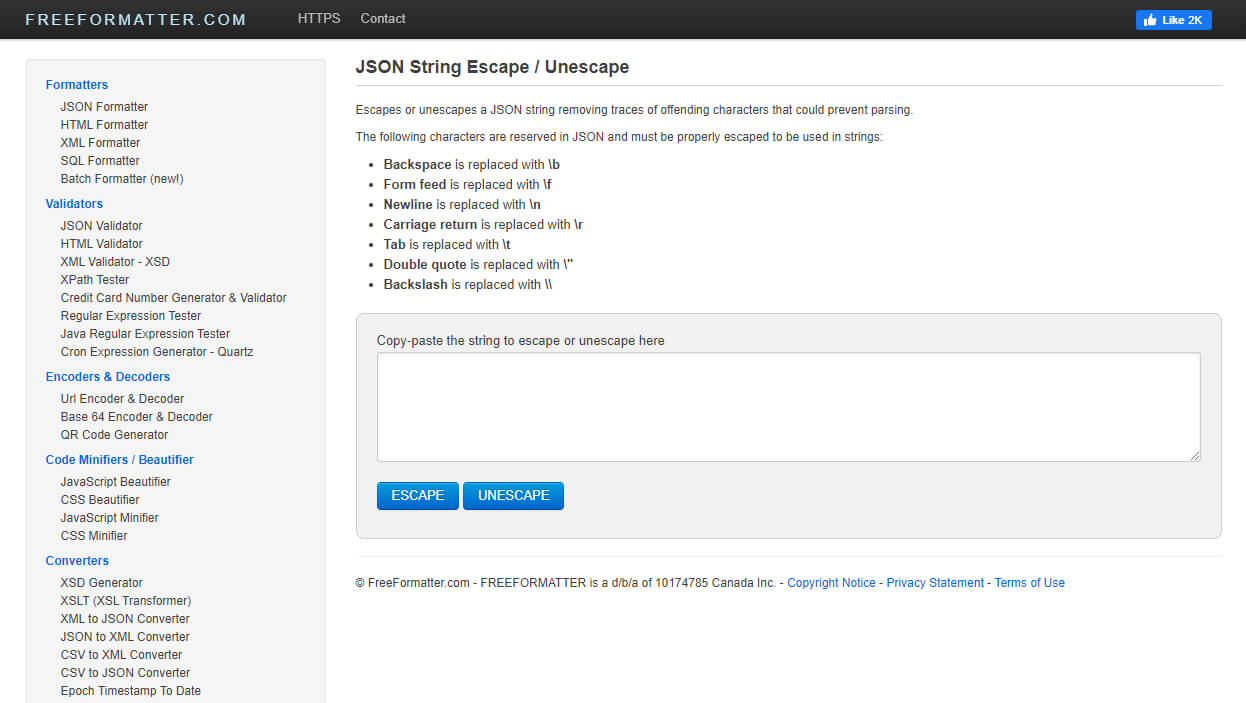Go to SQL Formatter
This screenshot has width=1246, height=703.
100,161
